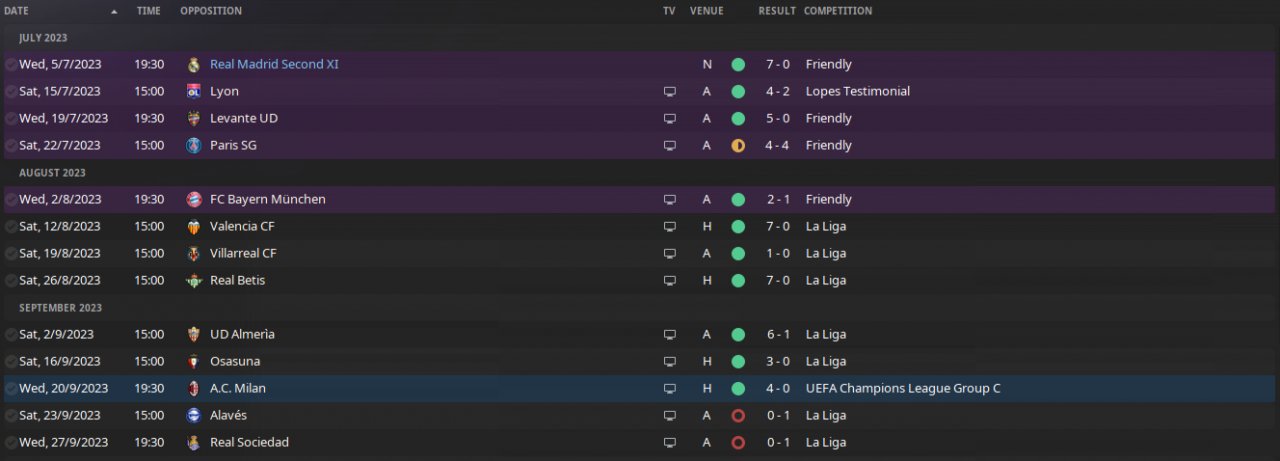1280x461 pixels.
Task: Click the Paris SG club badge
Action: pyautogui.click(x=194, y=146)
